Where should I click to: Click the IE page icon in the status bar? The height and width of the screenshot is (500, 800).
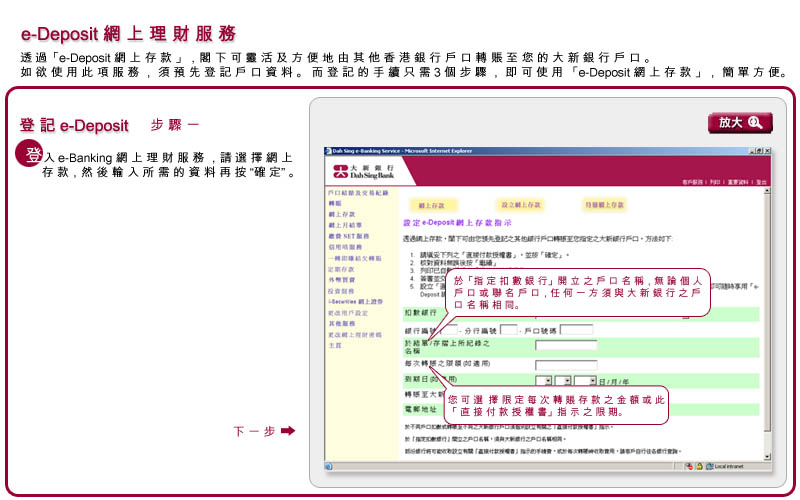coord(329,466)
